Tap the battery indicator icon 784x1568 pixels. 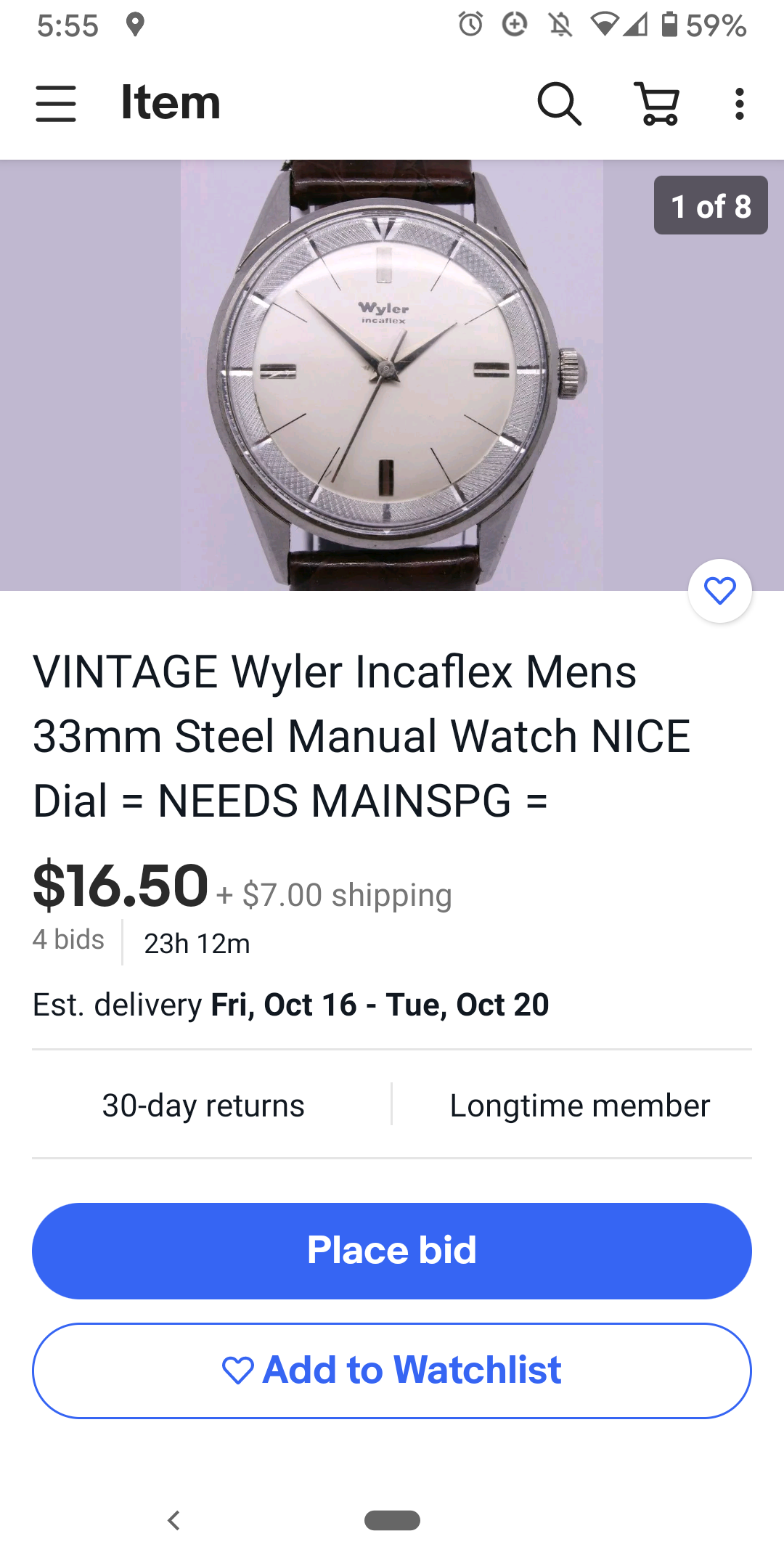(x=669, y=25)
